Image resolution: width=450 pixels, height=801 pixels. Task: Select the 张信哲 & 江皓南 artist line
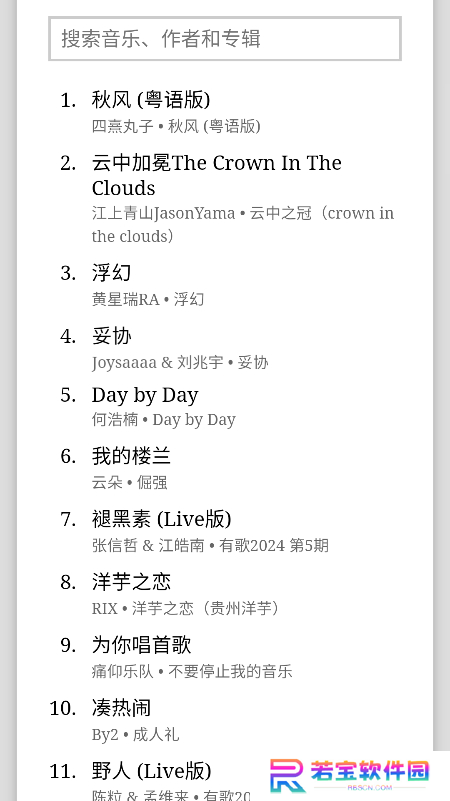point(148,546)
